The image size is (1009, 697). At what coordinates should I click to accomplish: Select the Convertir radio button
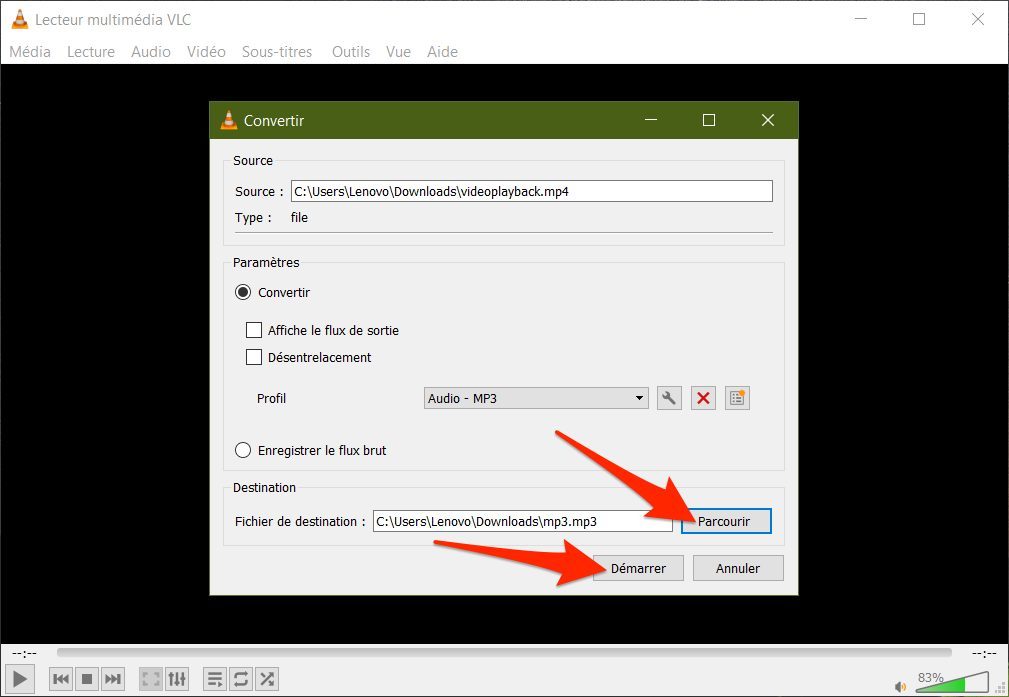click(x=243, y=292)
